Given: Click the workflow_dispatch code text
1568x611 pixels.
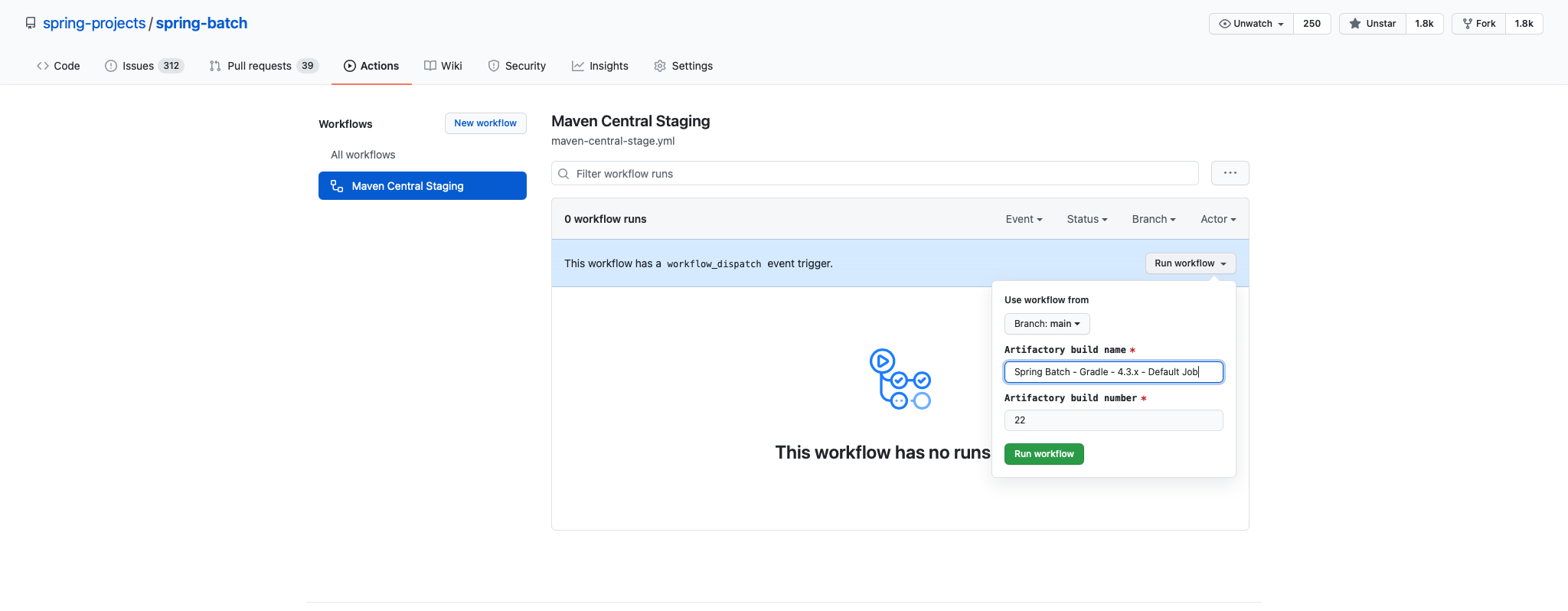Looking at the screenshot, I should (x=714, y=264).
